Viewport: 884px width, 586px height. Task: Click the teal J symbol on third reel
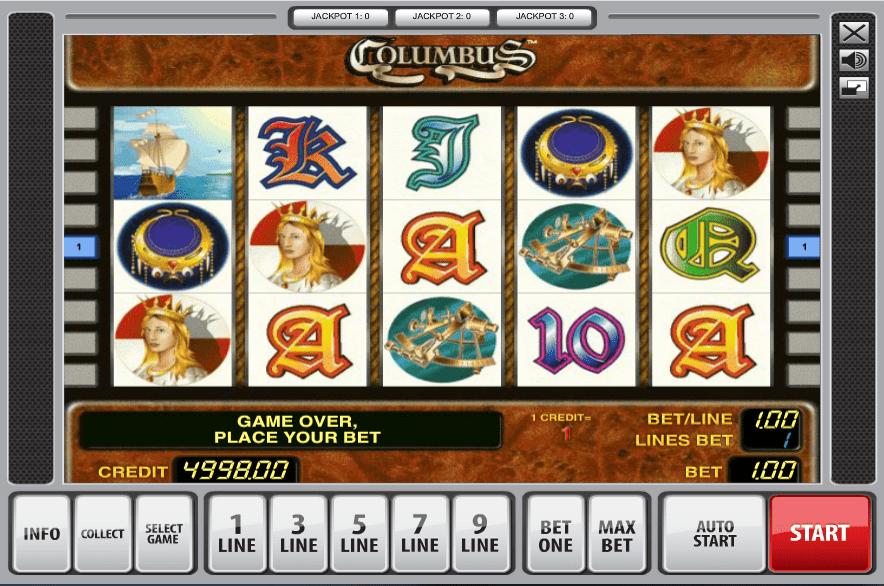442,153
